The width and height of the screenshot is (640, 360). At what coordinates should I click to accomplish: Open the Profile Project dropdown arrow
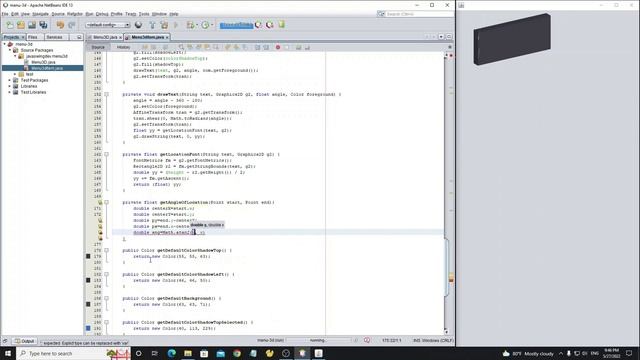point(212,25)
